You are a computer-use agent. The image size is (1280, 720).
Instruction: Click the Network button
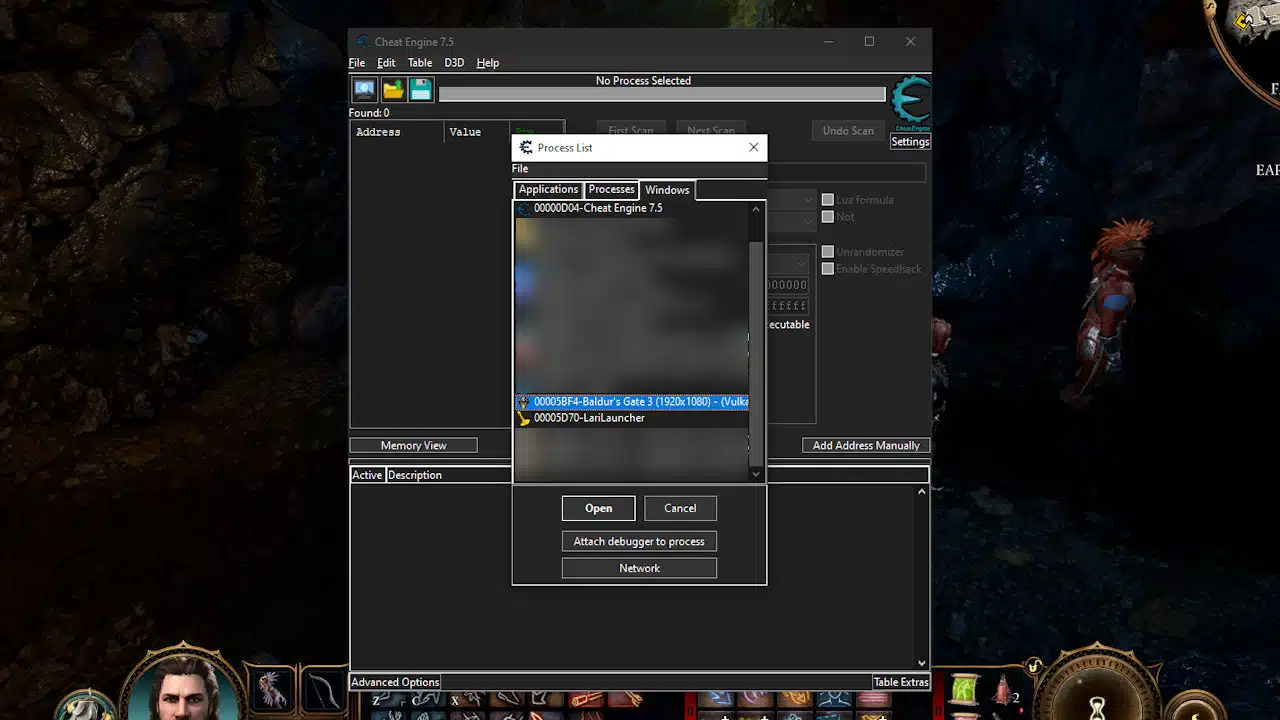point(639,568)
